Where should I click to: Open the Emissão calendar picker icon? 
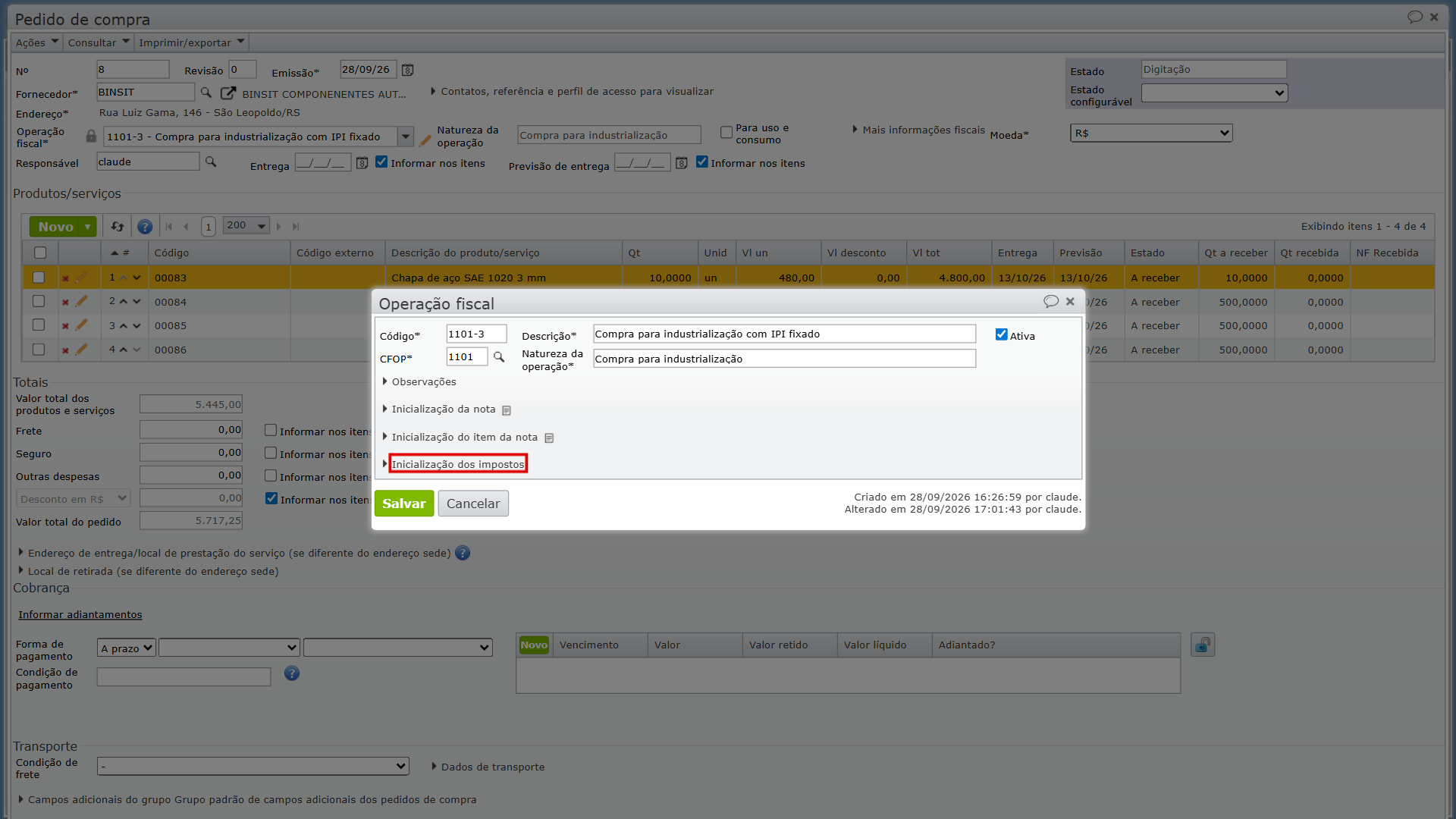pyautogui.click(x=407, y=70)
